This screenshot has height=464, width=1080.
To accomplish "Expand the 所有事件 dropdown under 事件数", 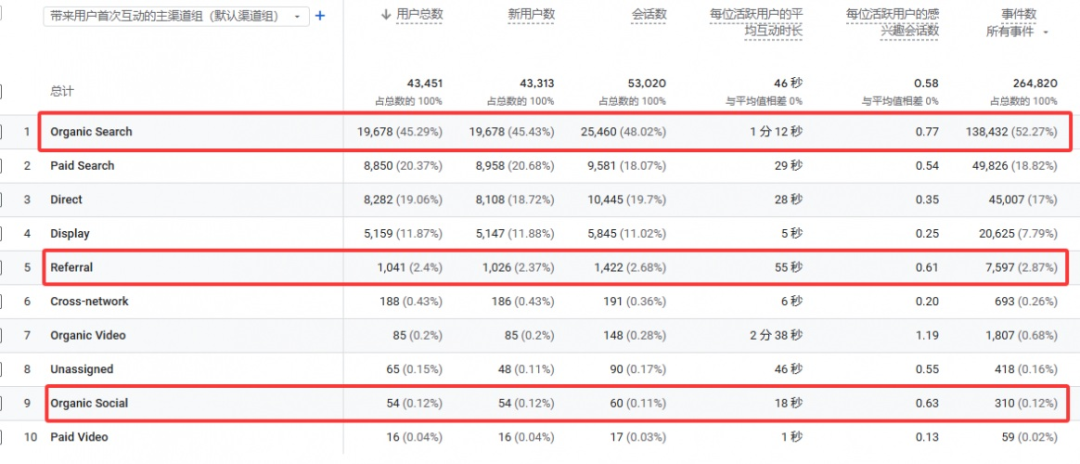I will [1047, 32].
